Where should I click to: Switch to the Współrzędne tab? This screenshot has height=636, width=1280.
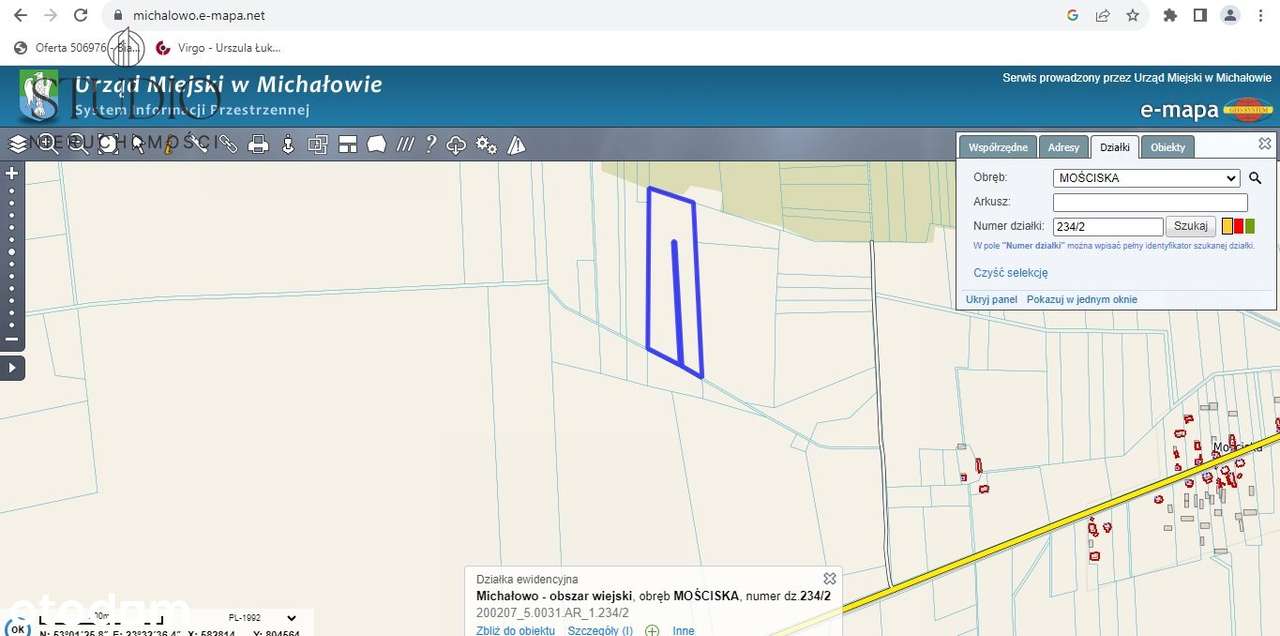pyautogui.click(x=998, y=147)
